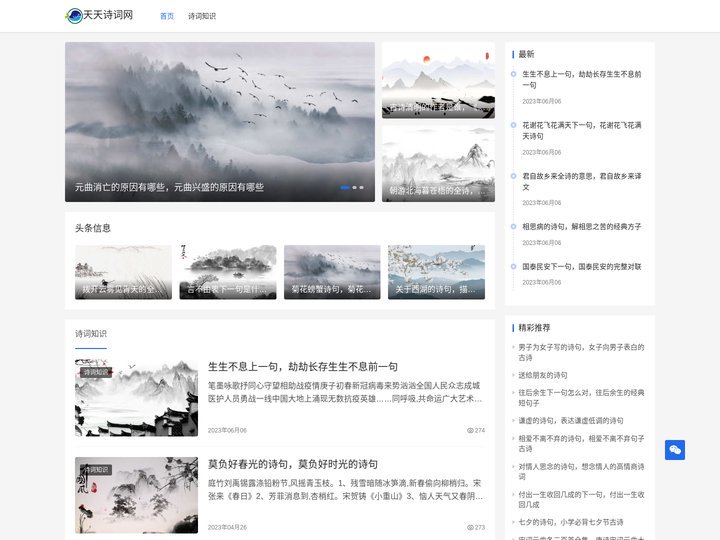Open the top-right banner with red sun painting

[438, 80]
